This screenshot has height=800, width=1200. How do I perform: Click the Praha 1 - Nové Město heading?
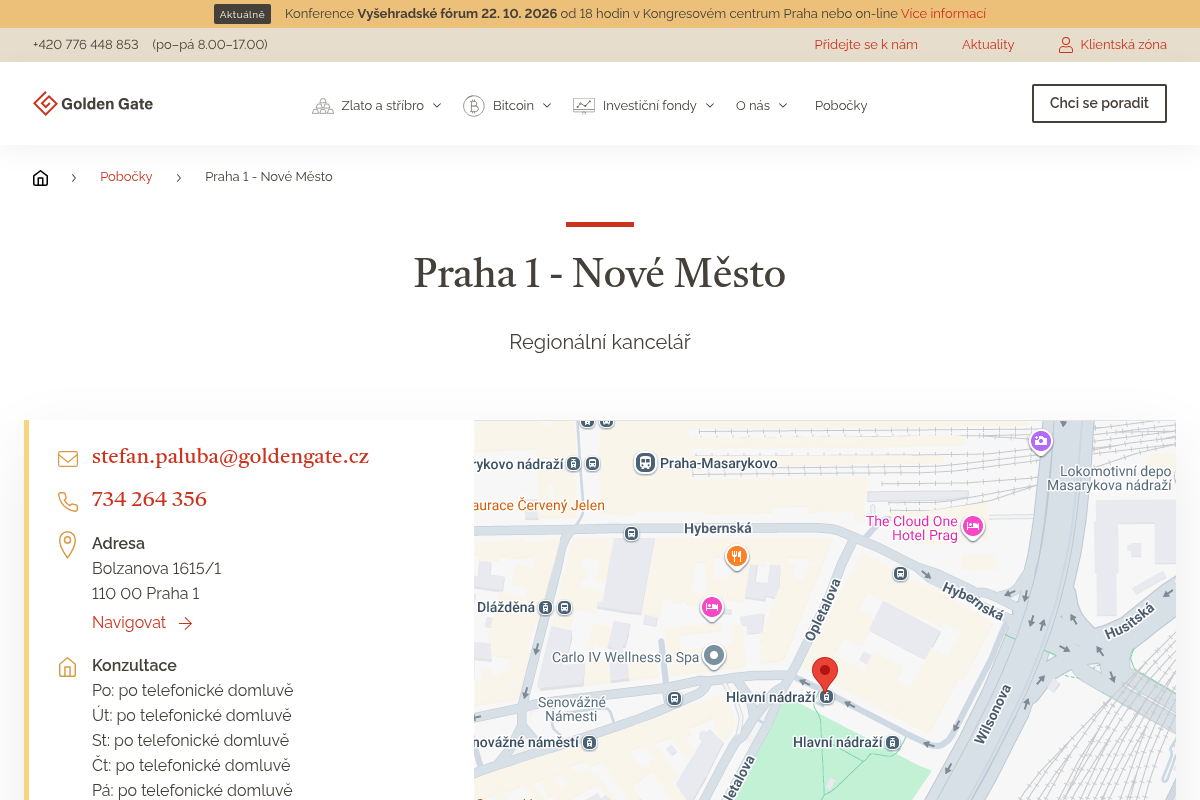(600, 273)
